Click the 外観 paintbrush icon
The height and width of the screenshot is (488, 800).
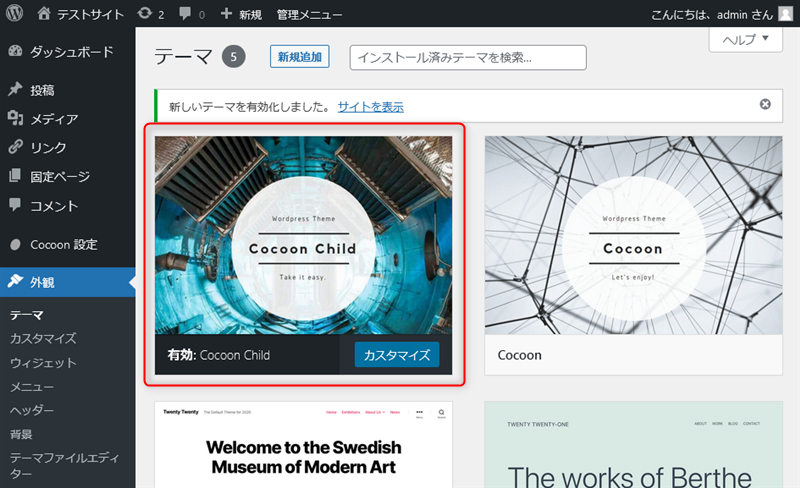click(15, 281)
